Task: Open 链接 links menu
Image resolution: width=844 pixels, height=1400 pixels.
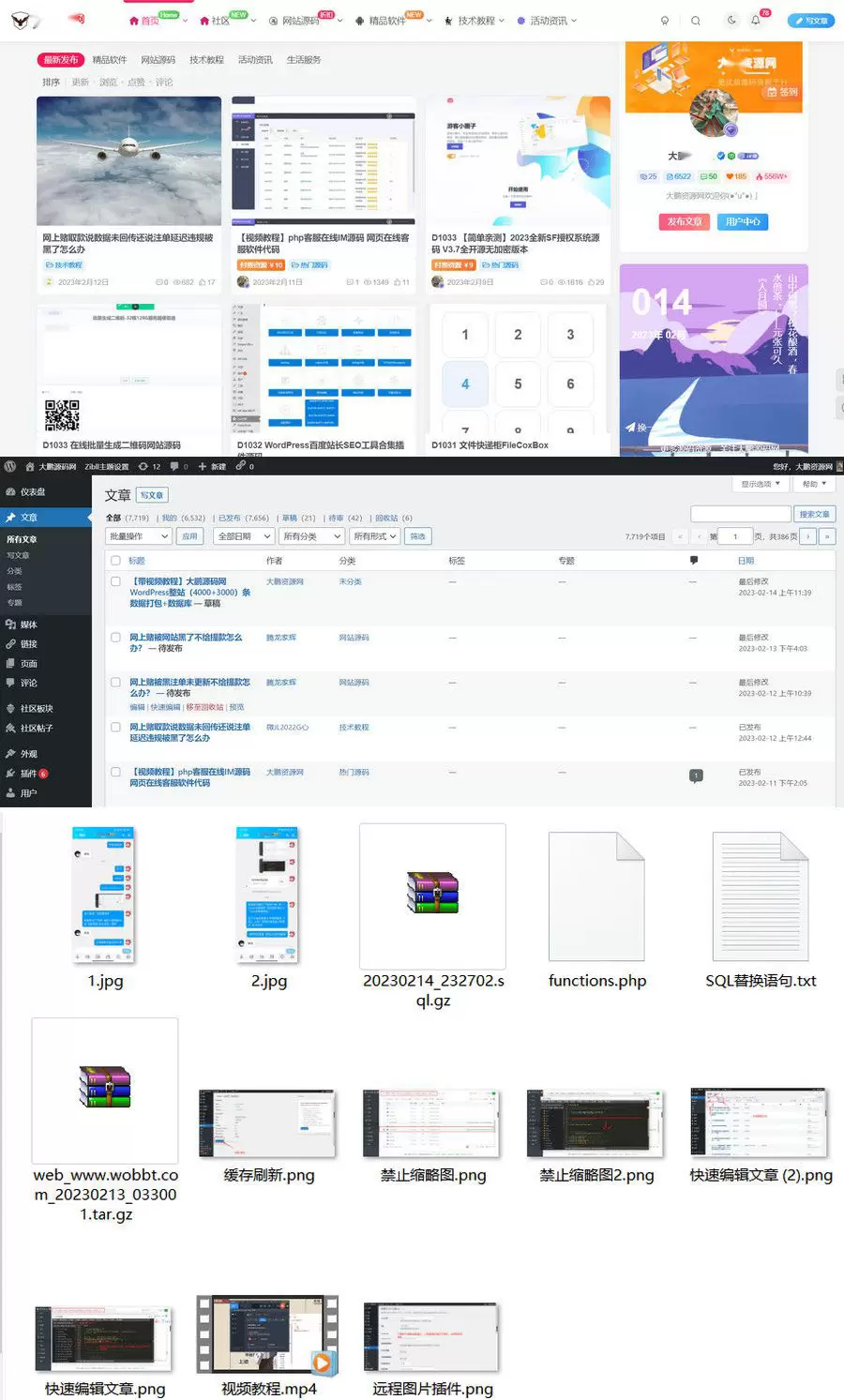Action: coord(46,644)
